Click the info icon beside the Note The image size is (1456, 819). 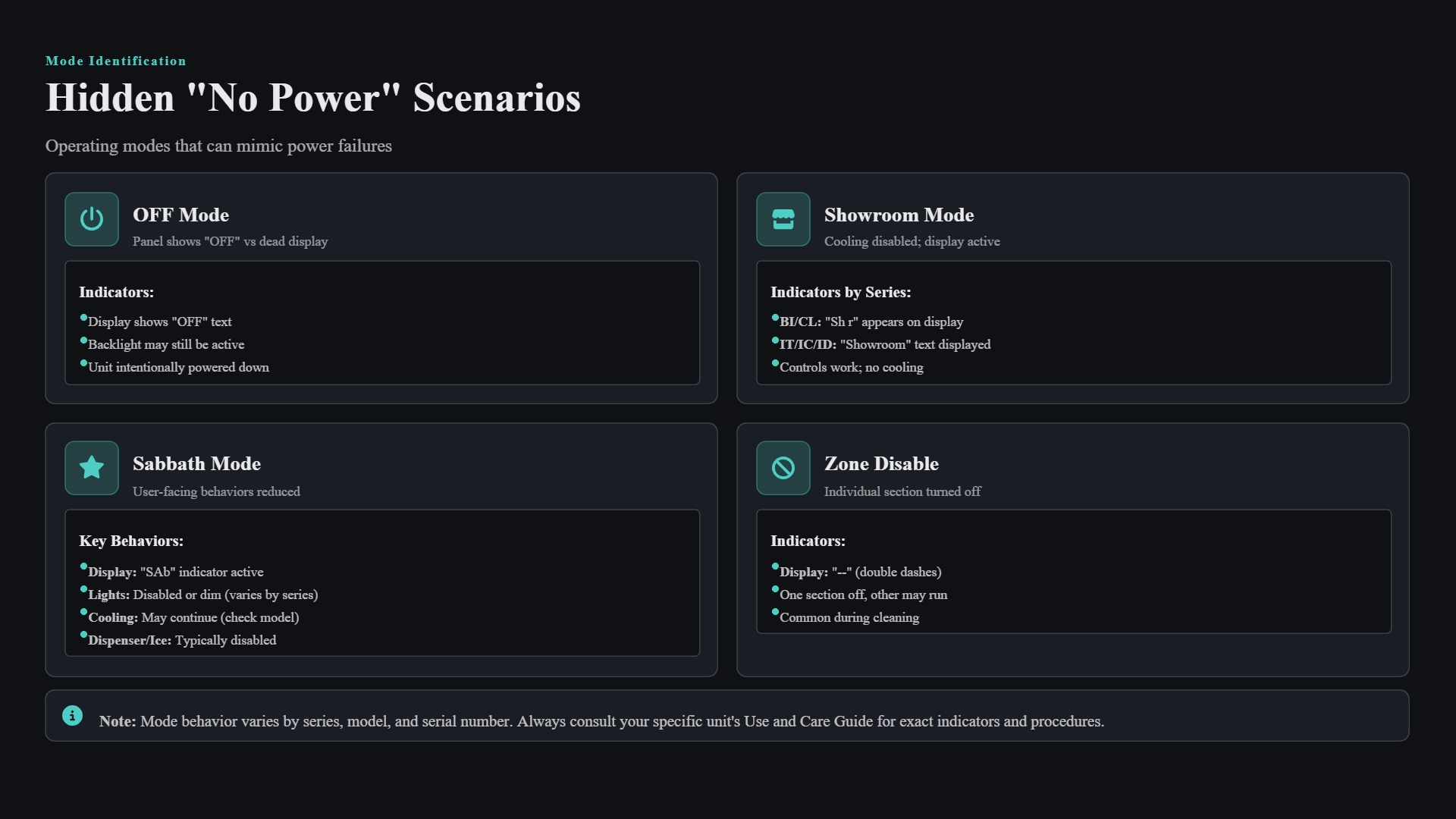72,715
